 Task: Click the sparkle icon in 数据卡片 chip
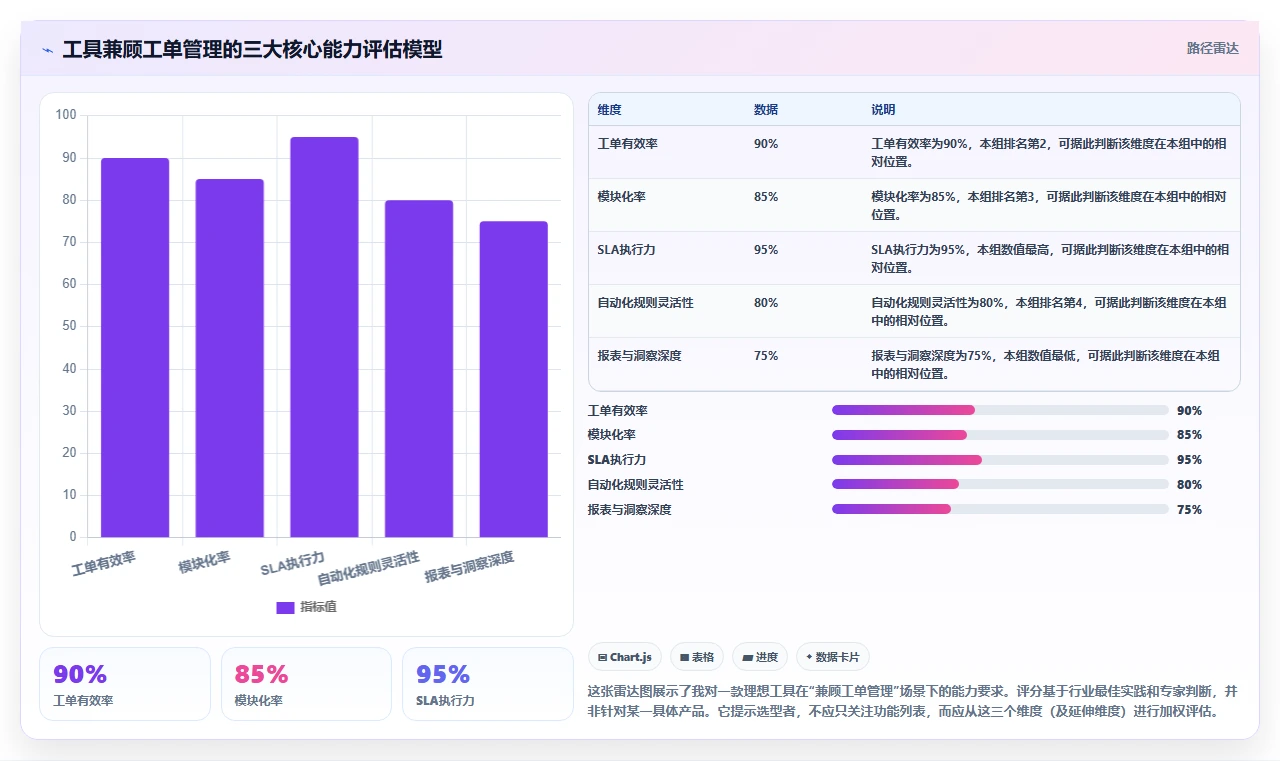point(809,657)
